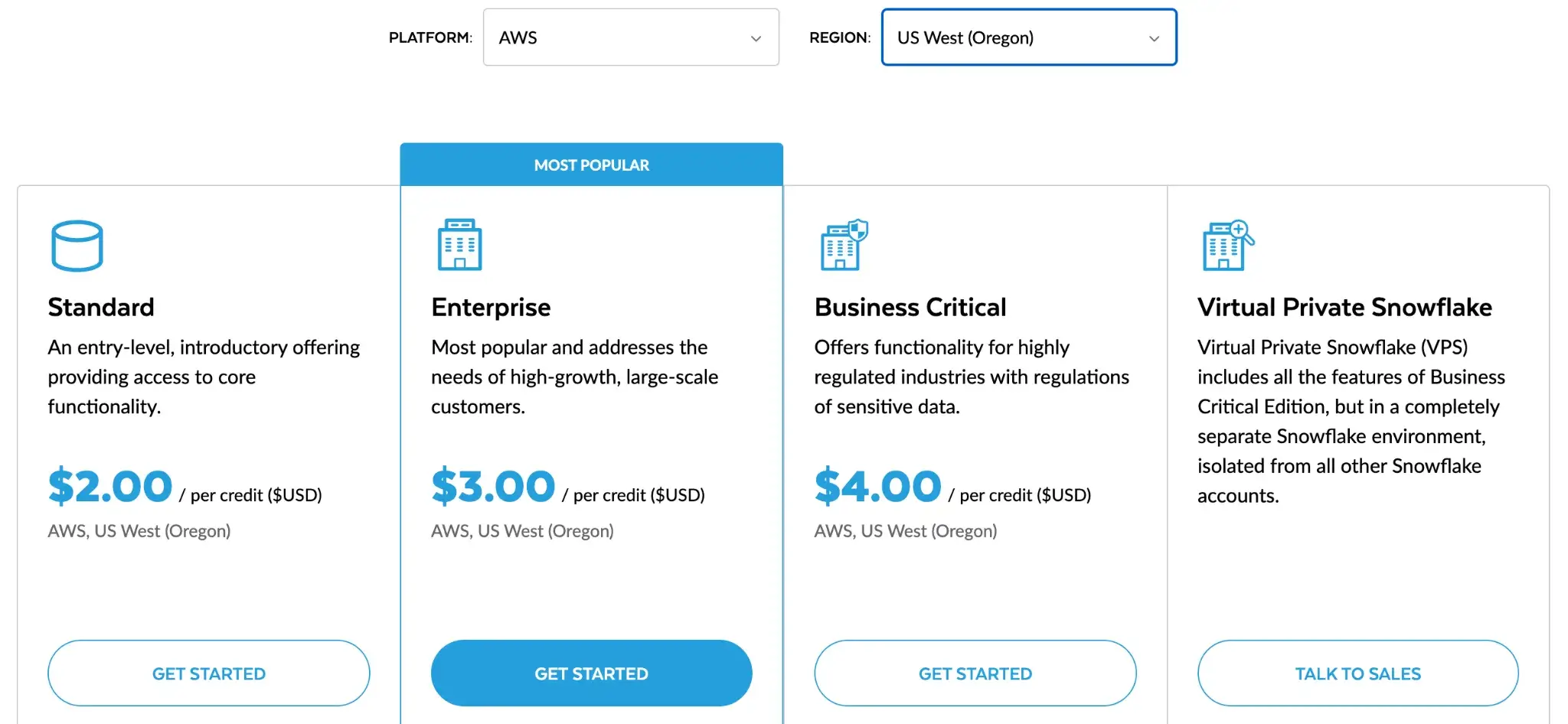Click the Platform dropdown chevron arrow
The height and width of the screenshot is (724, 1568).
756,38
